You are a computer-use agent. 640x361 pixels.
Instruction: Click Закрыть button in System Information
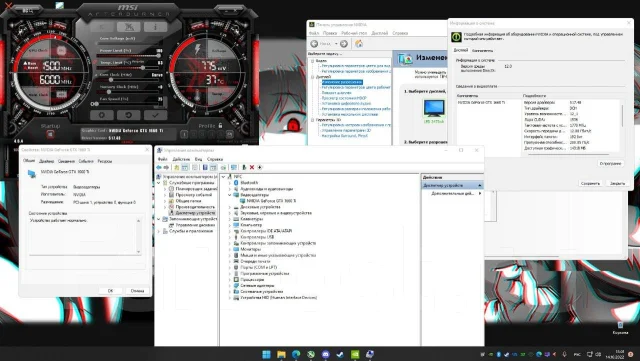(617, 183)
